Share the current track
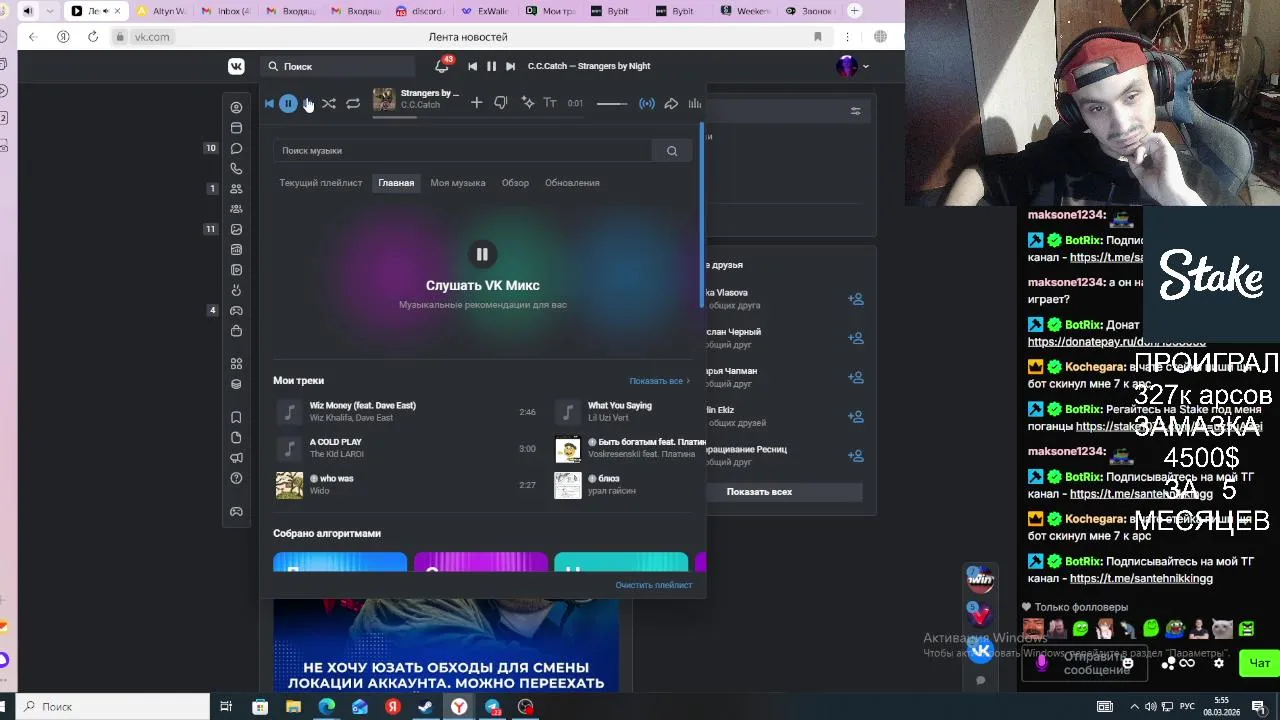 (x=671, y=103)
